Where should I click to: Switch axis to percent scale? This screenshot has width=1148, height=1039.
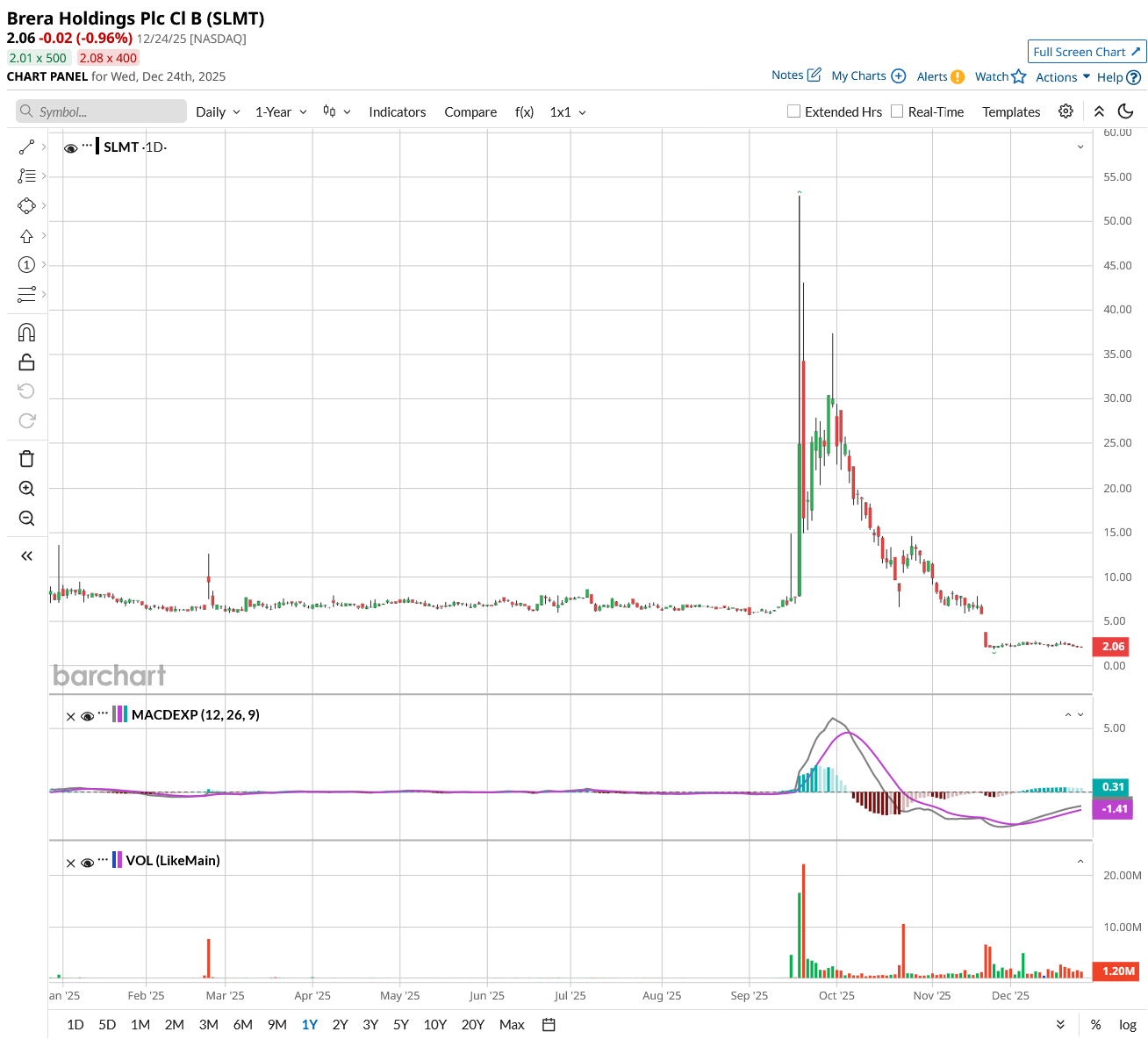(x=1095, y=1024)
